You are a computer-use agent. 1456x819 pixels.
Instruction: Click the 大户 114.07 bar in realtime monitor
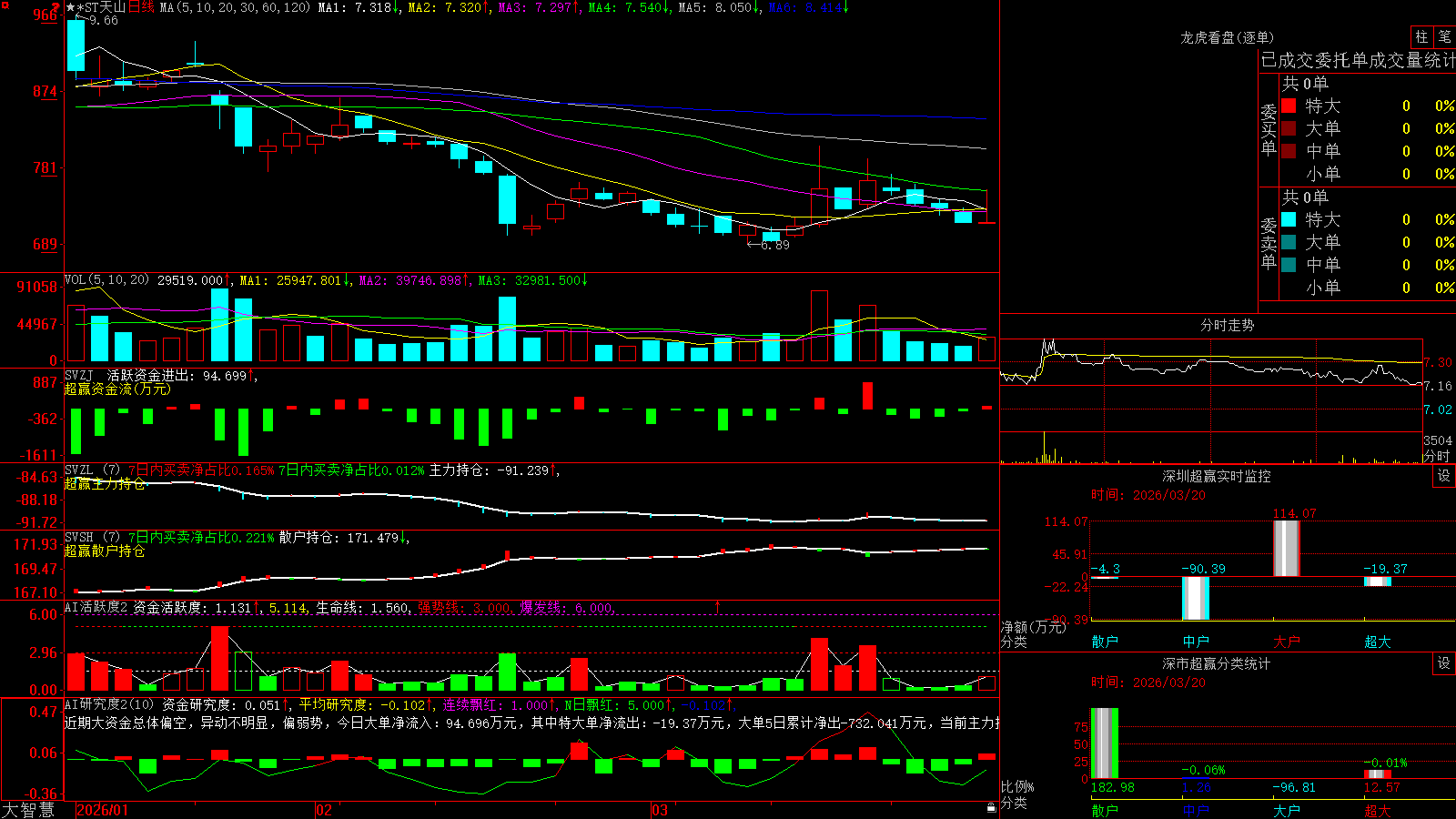click(x=1286, y=548)
